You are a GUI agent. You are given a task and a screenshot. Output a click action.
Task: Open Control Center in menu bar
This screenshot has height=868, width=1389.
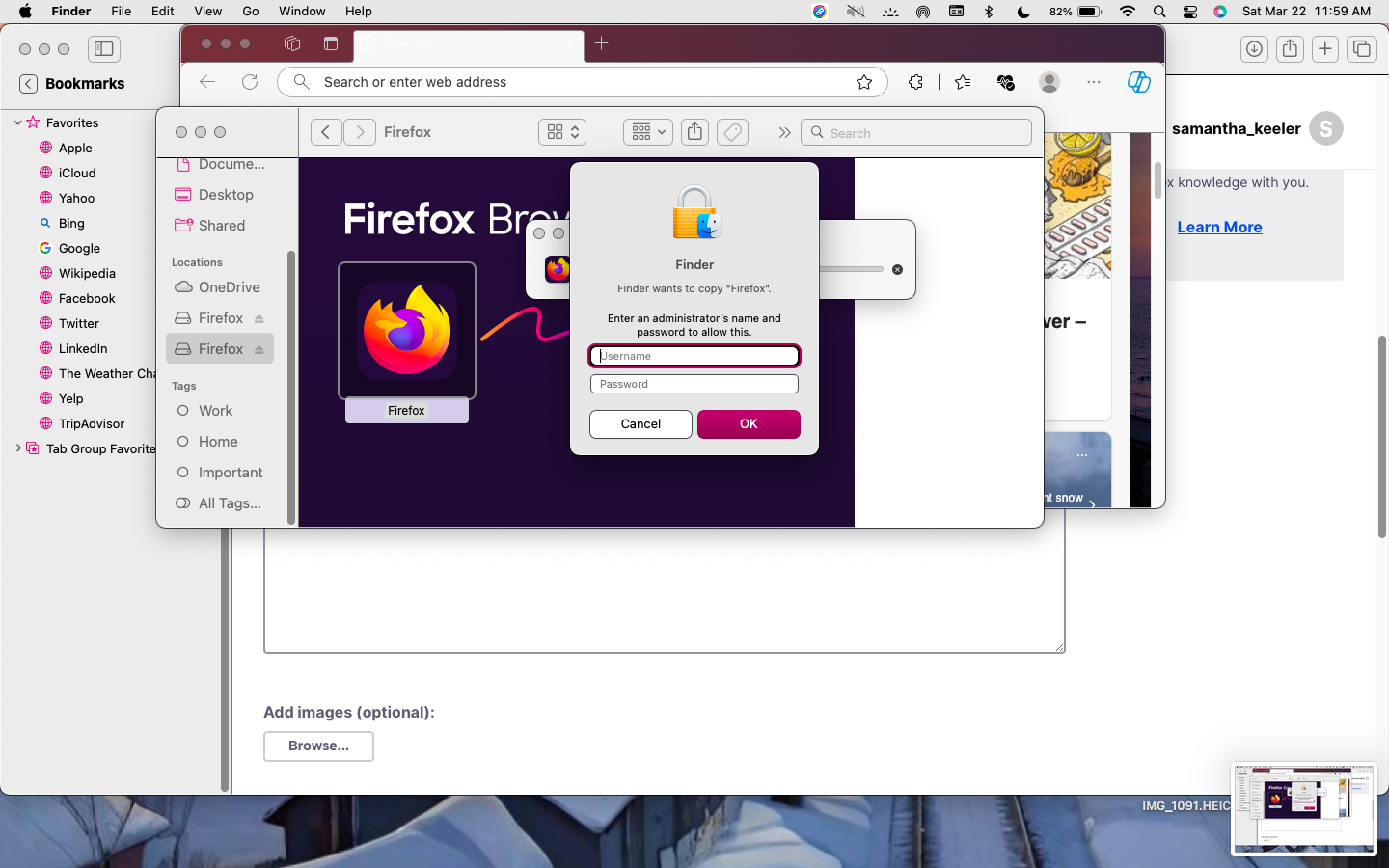click(1190, 12)
